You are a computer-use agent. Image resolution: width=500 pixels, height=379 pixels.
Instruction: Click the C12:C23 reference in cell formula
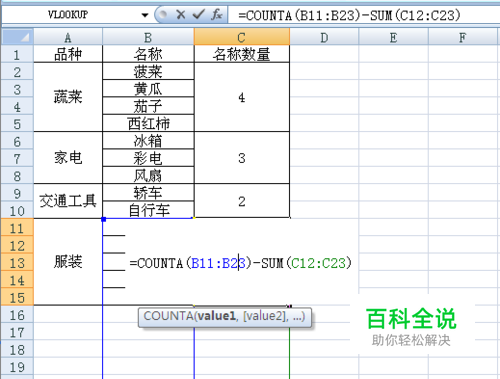click(x=319, y=263)
